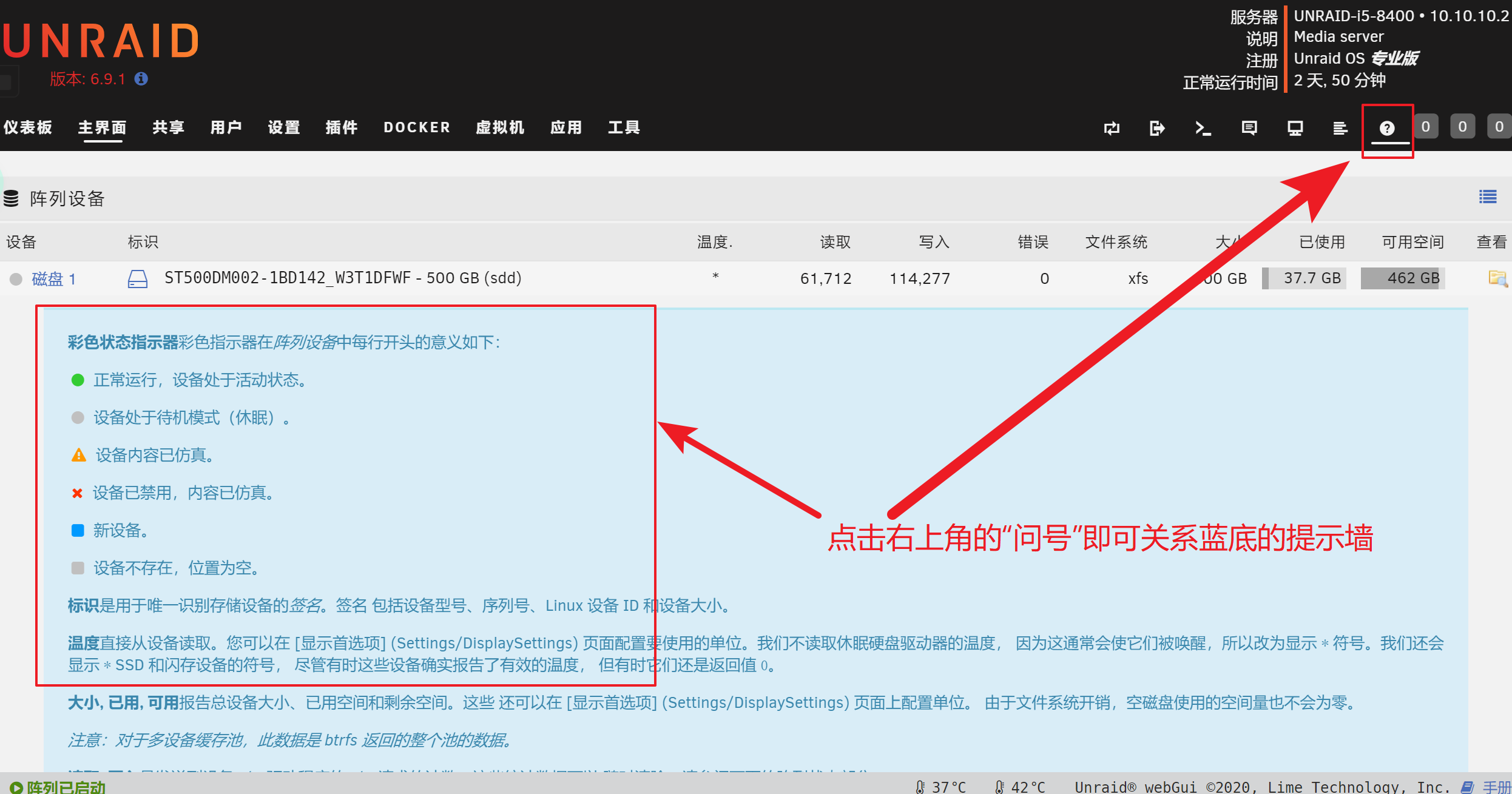Click the 37.7 GB used space bar
1512x794 pixels.
point(1304,278)
